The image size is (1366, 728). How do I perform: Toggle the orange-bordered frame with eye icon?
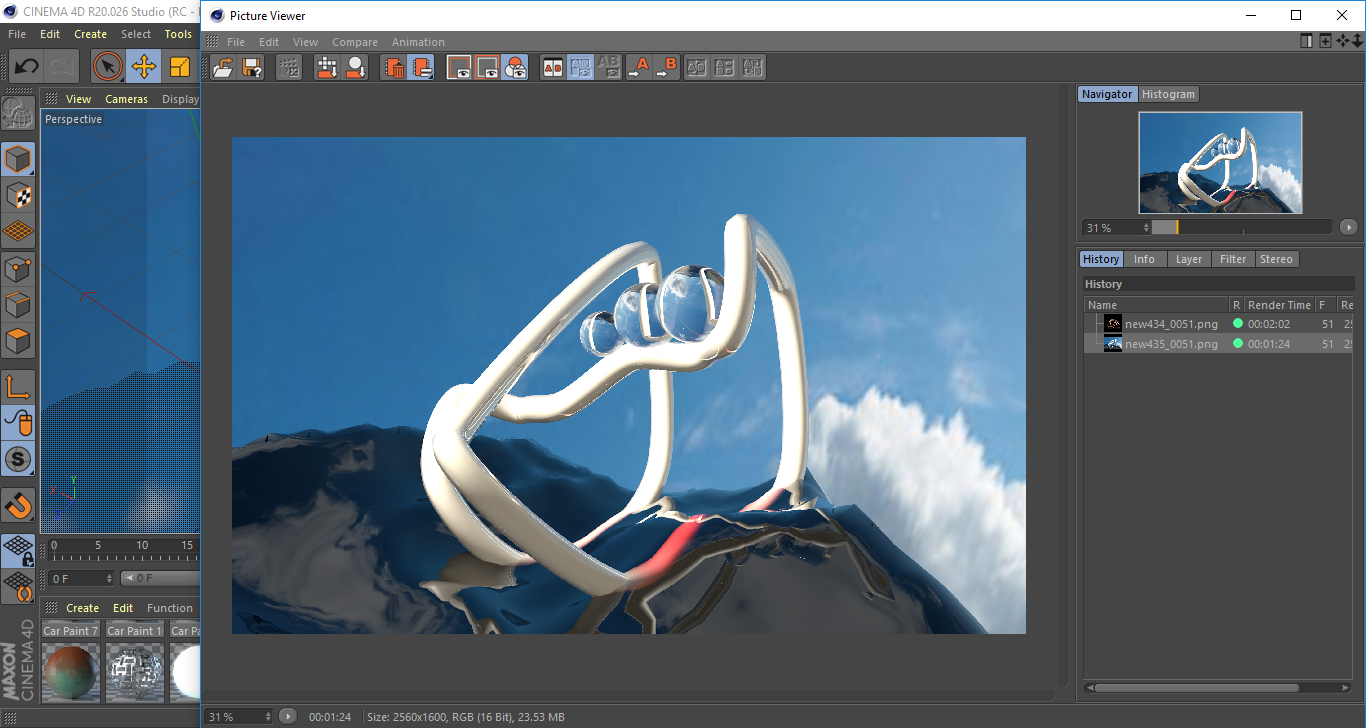pyautogui.click(x=459, y=67)
